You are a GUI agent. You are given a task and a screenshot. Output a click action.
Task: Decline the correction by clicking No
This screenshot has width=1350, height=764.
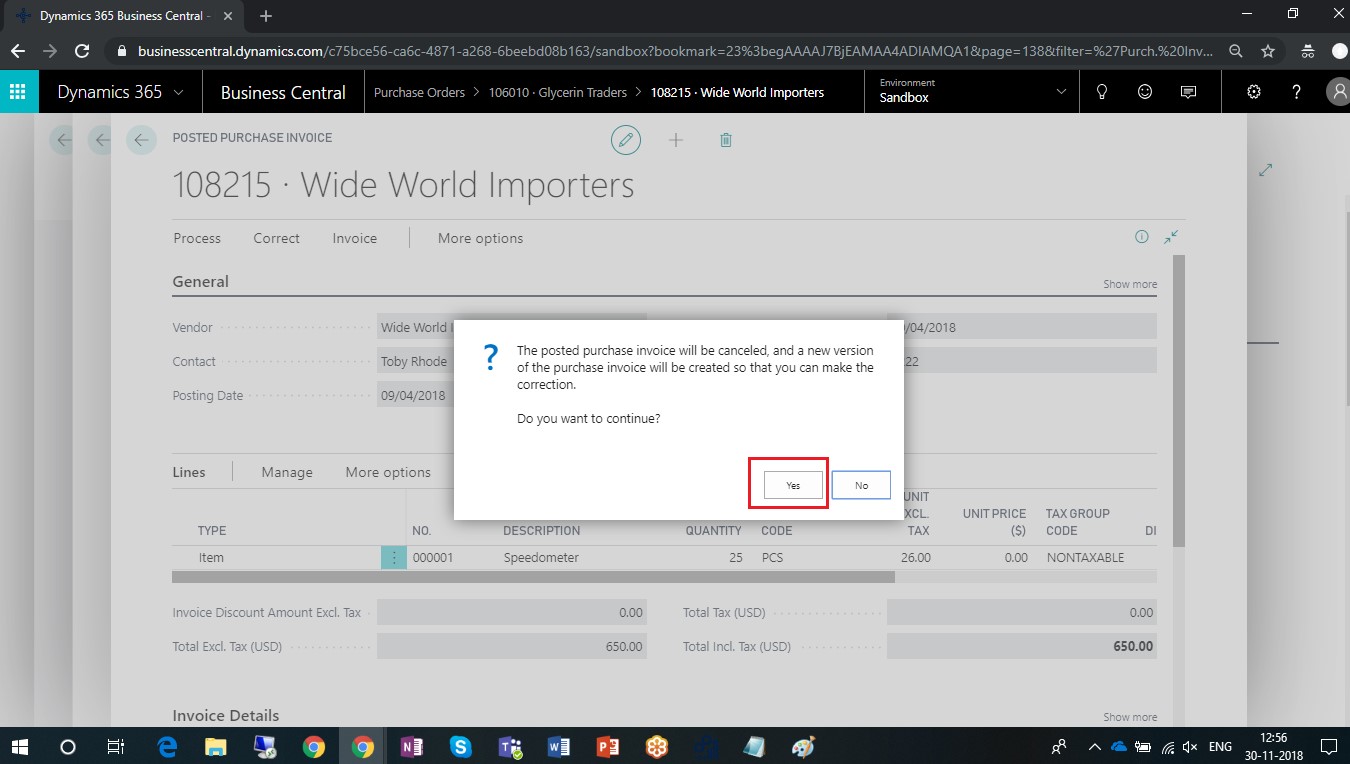(861, 485)
